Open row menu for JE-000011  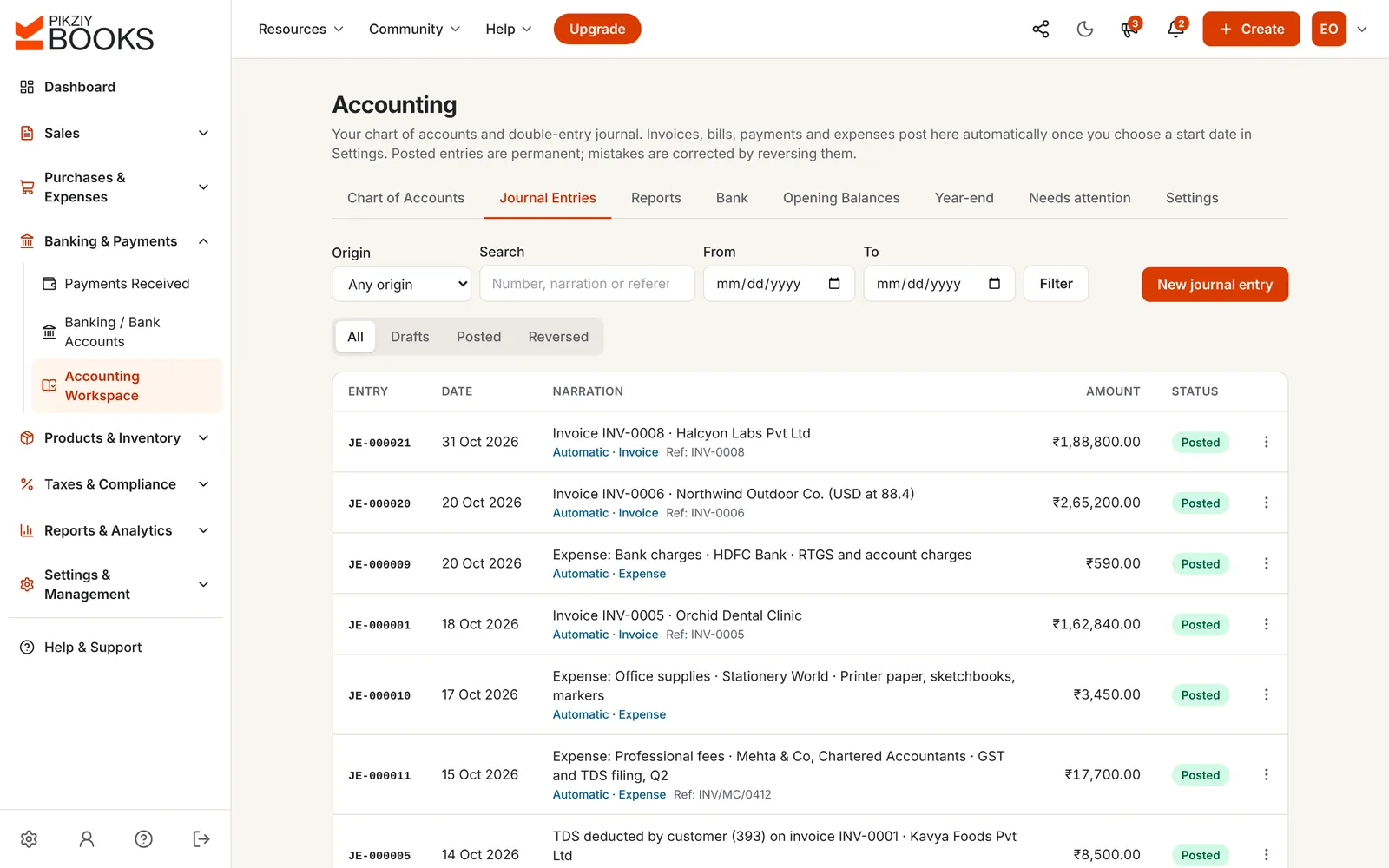coord(1266,774)
